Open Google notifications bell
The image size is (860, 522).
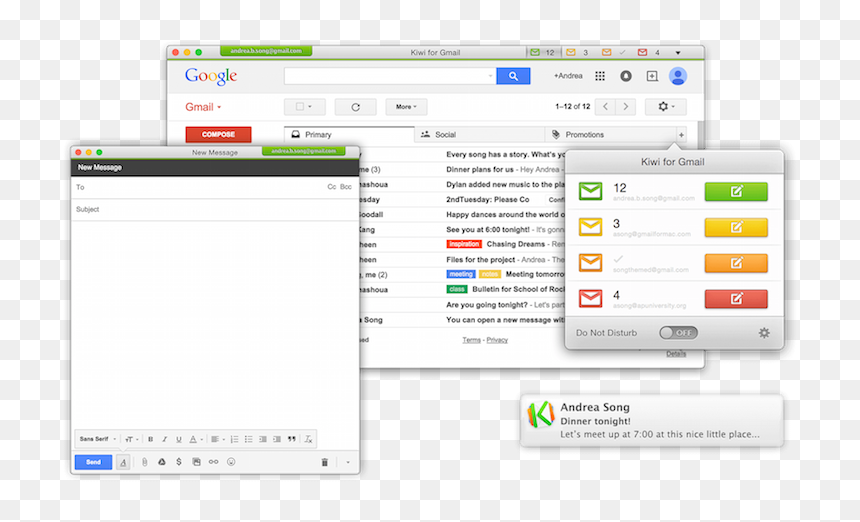tap(626, 76)
